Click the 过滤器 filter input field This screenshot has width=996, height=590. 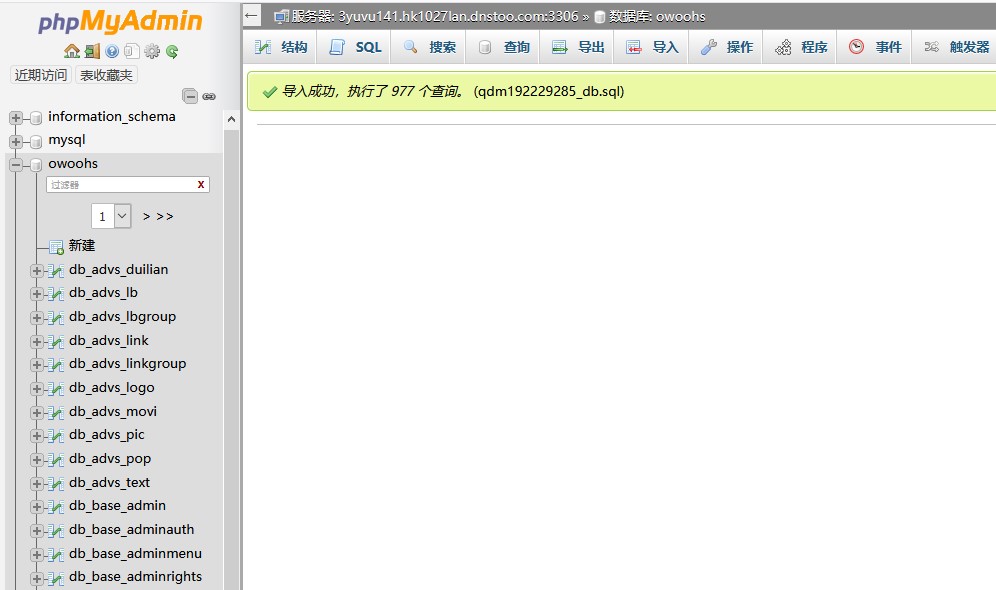pyautogui.click(x=118, y=185)
